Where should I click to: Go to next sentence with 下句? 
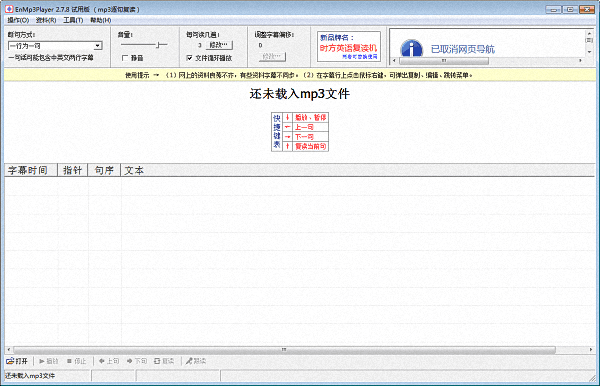[x=137, y=361]
